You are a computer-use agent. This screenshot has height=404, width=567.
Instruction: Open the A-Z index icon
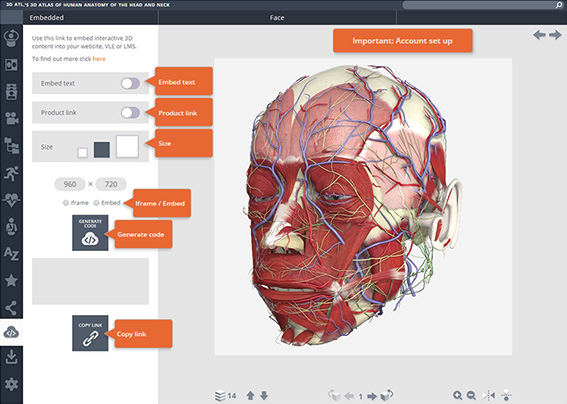point(11,254)
